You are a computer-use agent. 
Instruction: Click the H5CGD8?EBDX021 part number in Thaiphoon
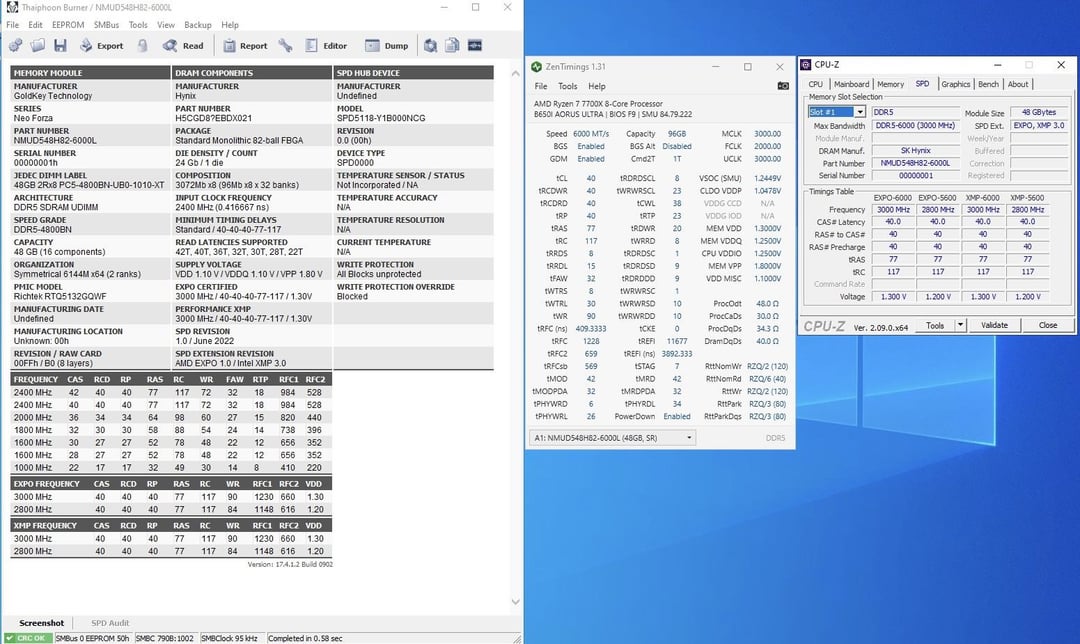pos(214,118)
